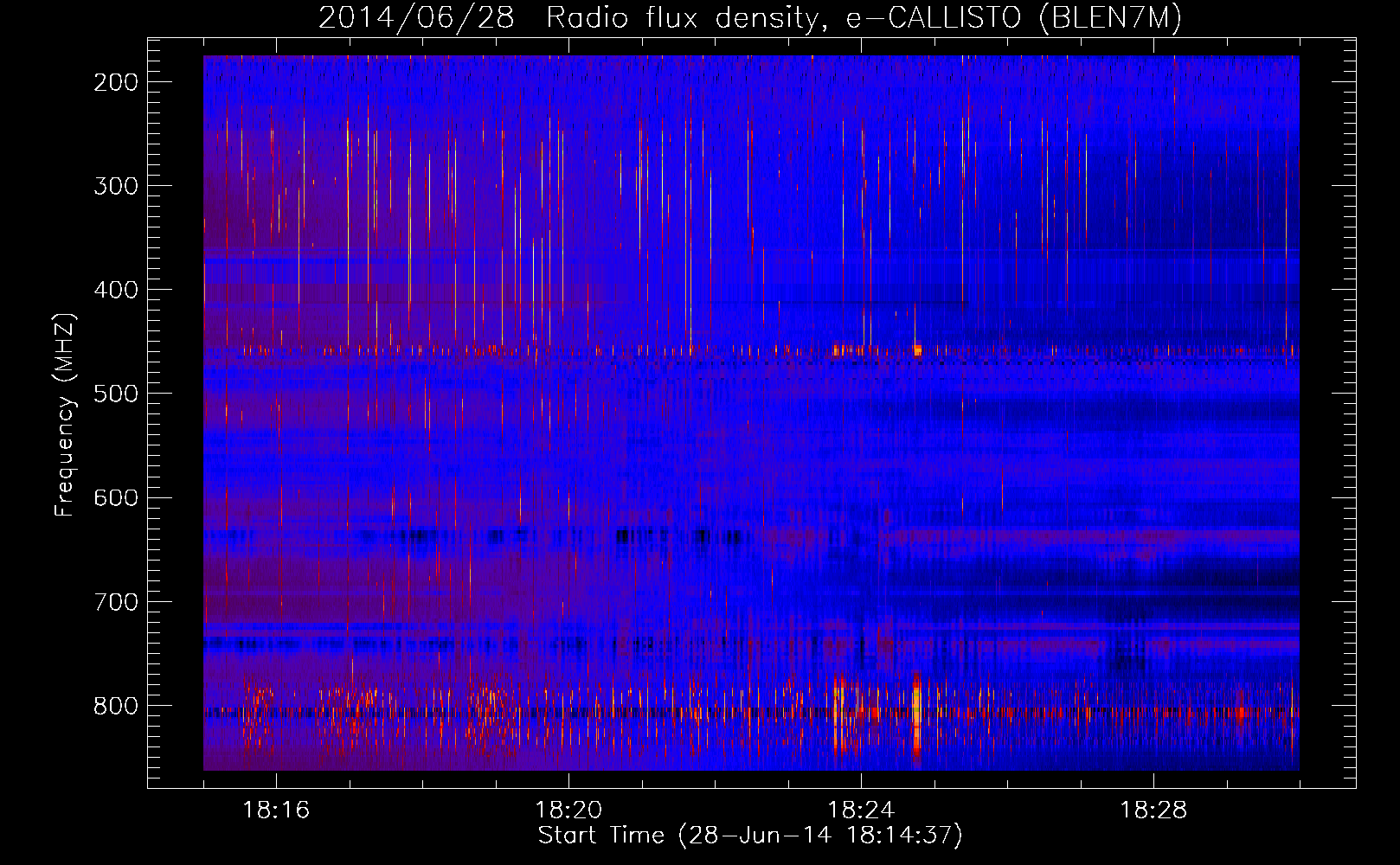Click the 700 frequency tick label
Viewport: 1400px width, 865px height.
tap(116, 601)
